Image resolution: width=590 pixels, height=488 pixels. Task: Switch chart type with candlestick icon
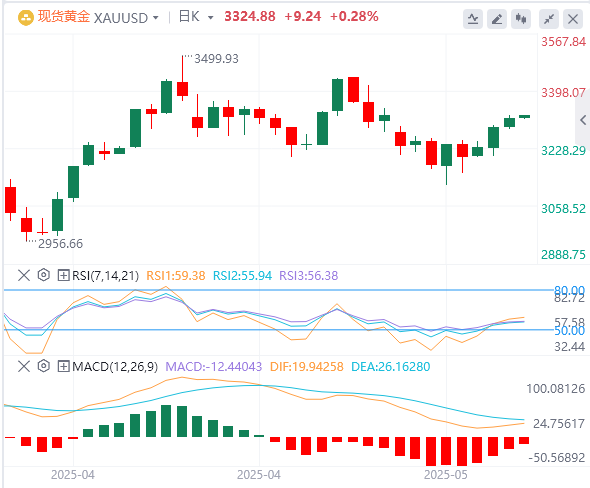pyautogui.click(x=521, y=18)
